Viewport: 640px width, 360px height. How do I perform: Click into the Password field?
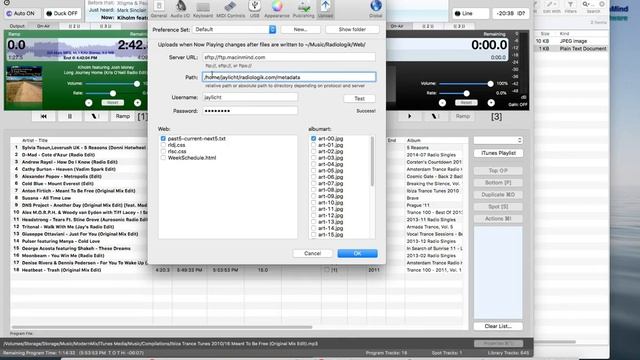[x=250, y=111]
